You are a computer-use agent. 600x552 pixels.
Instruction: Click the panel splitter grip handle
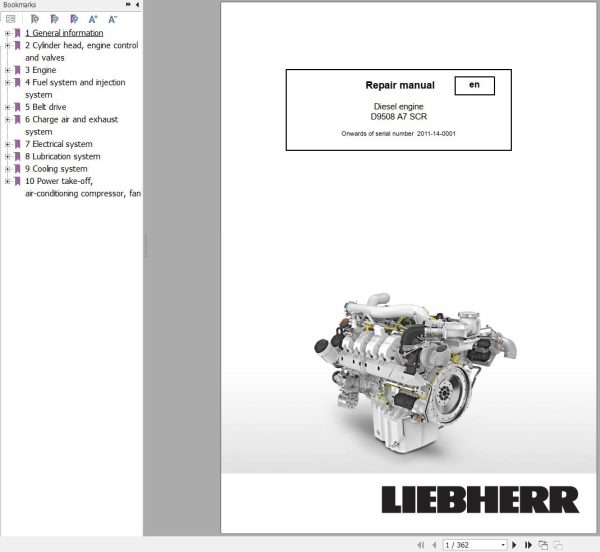click(145, 245)
